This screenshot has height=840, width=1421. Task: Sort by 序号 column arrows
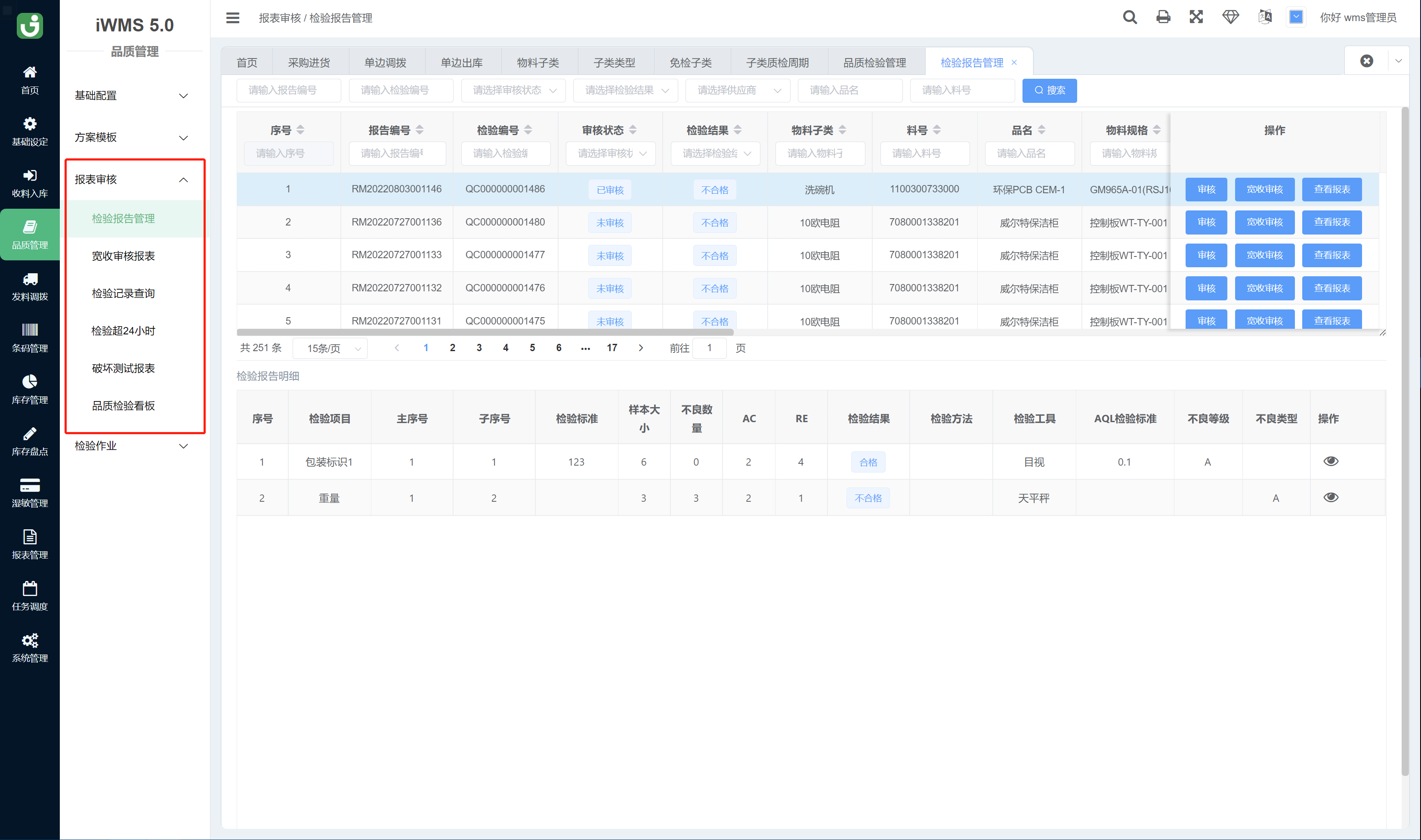click(x=300, y=130)
